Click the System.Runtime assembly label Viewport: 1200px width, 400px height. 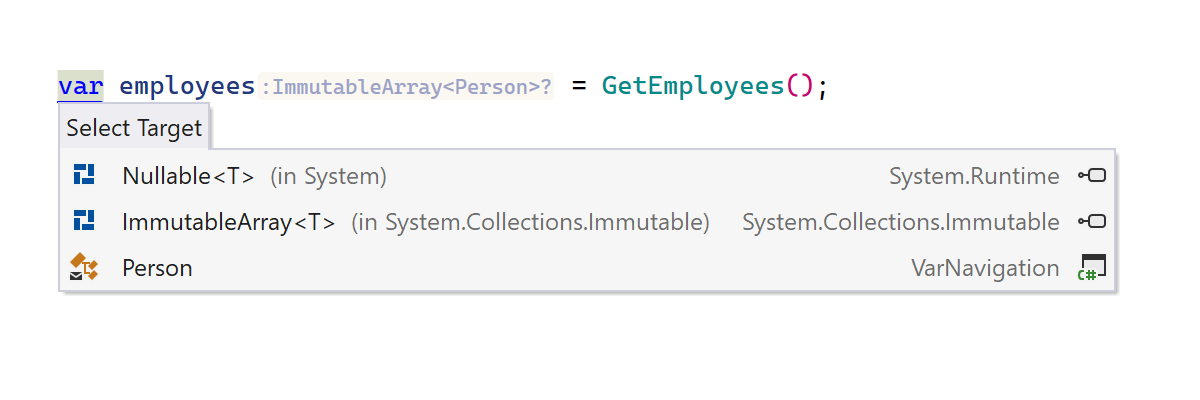pos(974,176)
